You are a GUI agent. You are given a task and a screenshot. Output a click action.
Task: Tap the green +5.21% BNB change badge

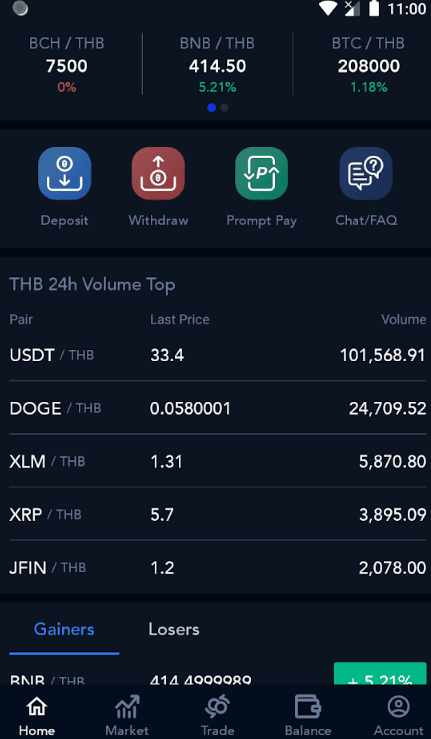380,674
